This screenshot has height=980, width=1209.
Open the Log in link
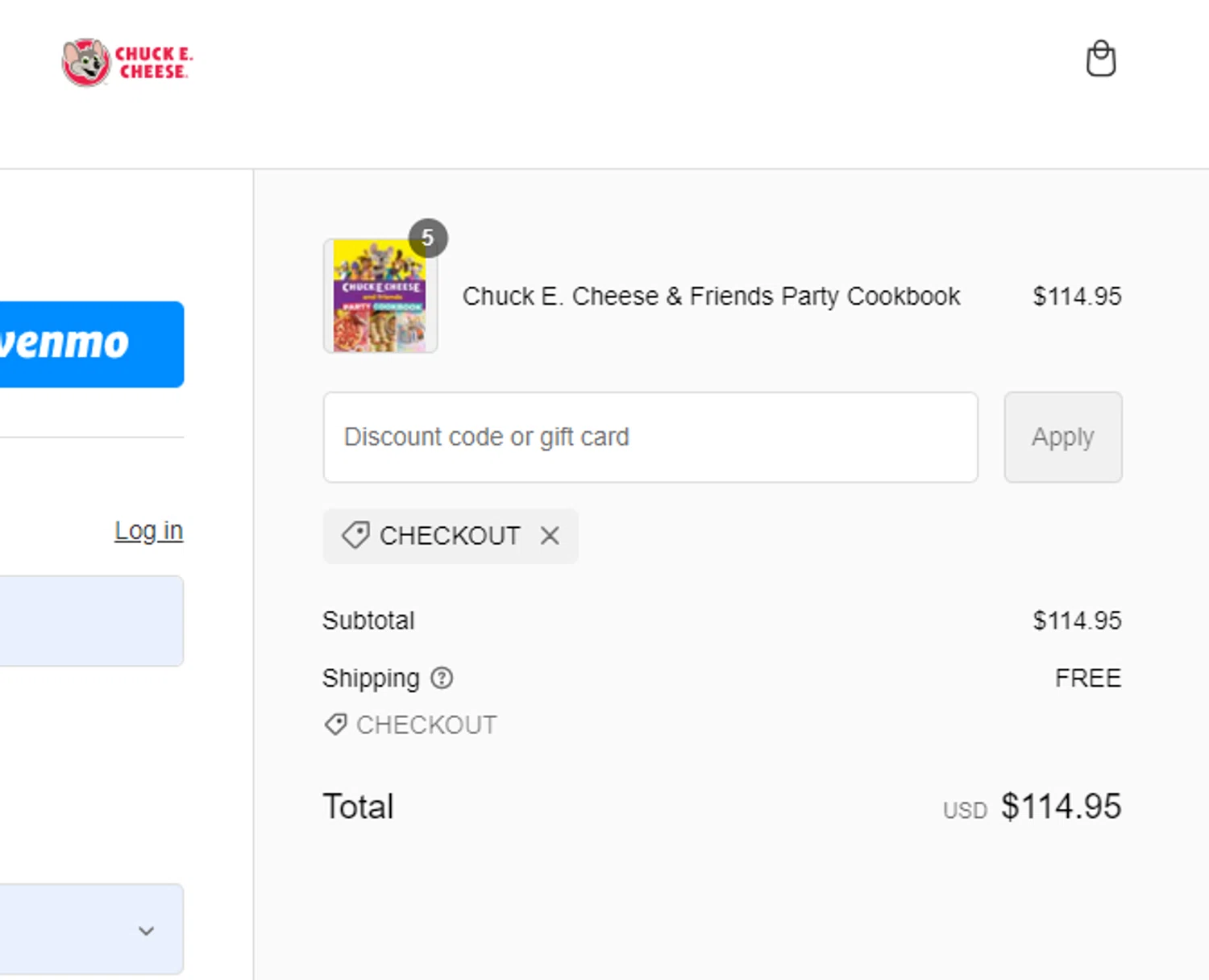point(148,531)
